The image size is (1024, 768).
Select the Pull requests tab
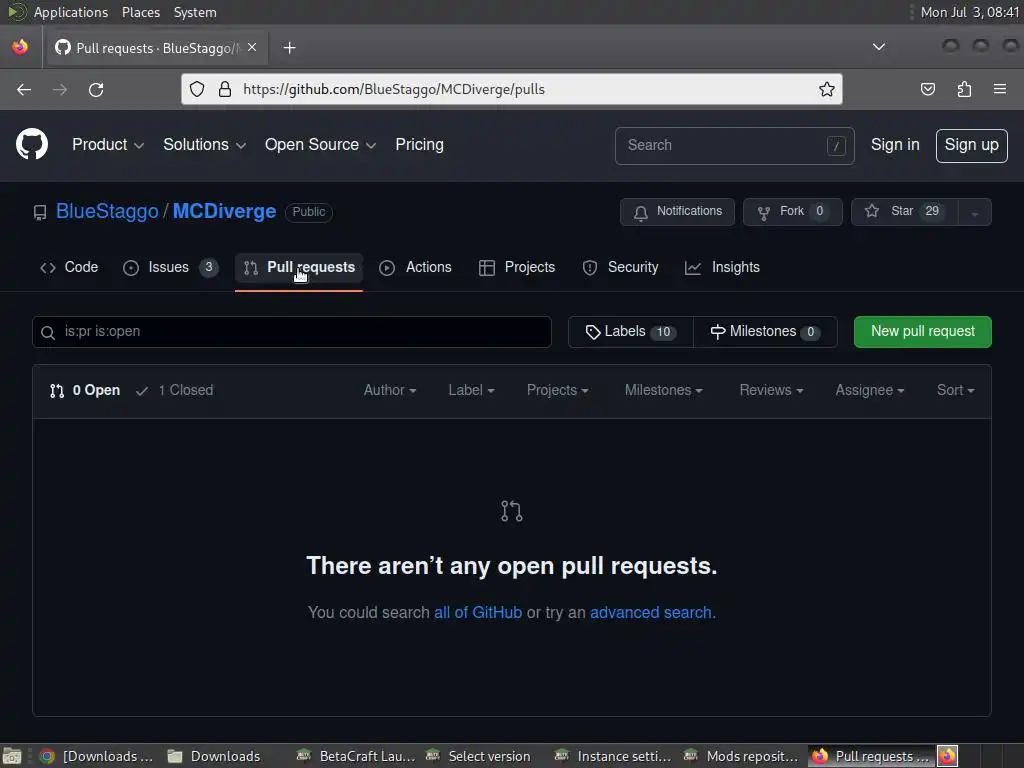299,267
